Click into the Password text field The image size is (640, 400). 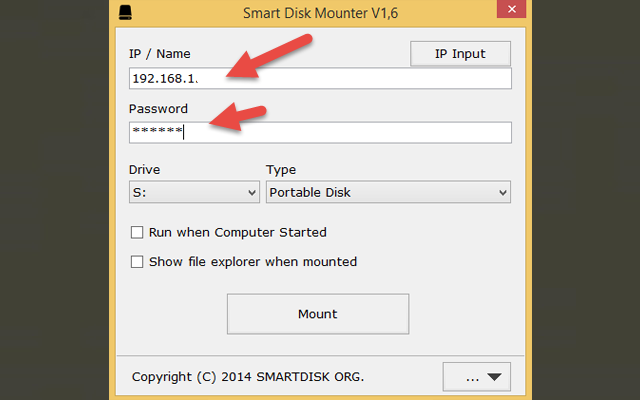click(320, 132)
